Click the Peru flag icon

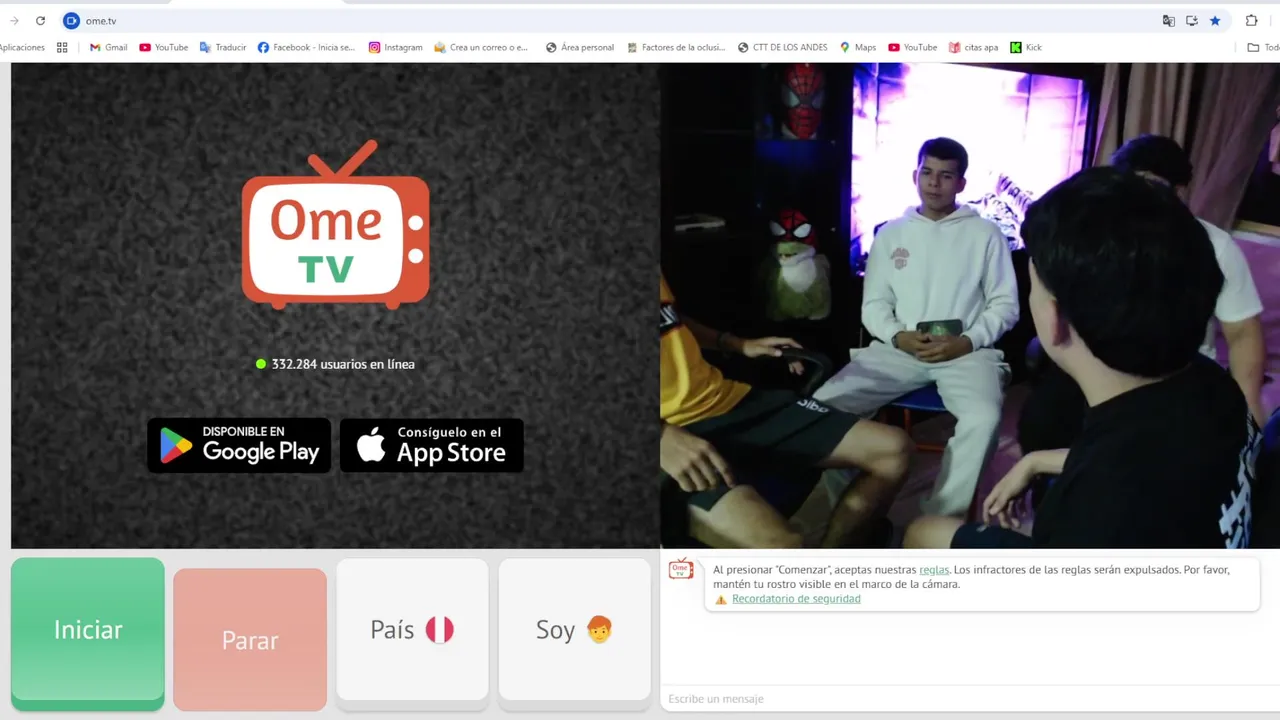coord(439,630)
